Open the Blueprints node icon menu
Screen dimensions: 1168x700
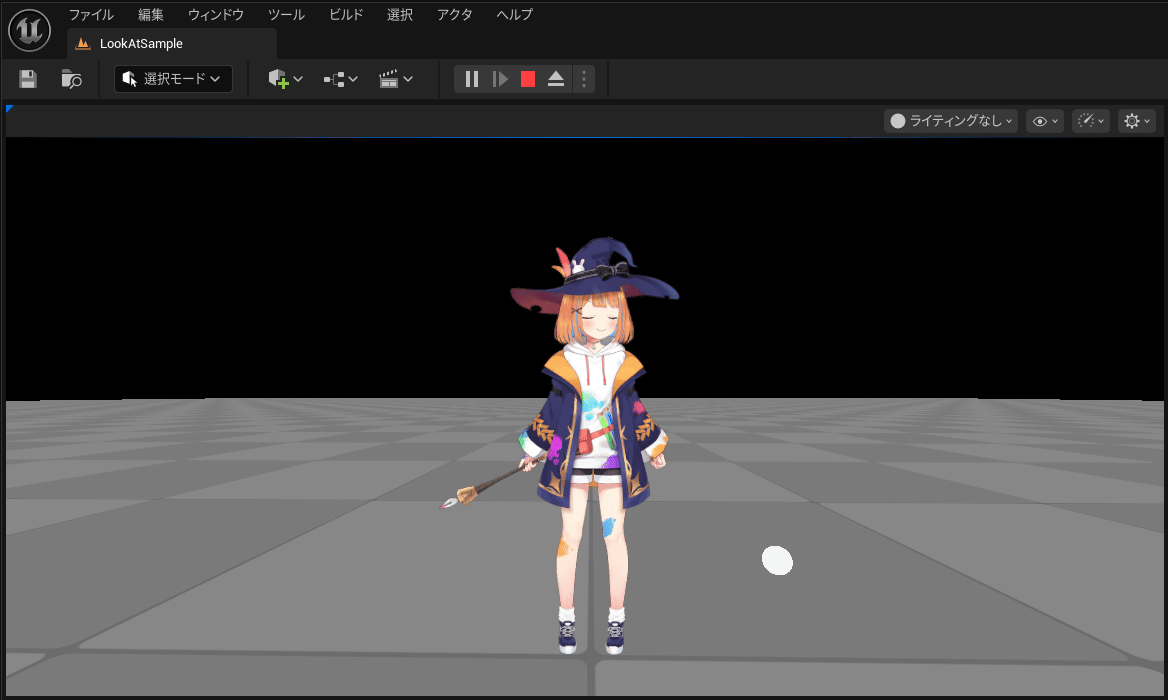coord(340,79)
